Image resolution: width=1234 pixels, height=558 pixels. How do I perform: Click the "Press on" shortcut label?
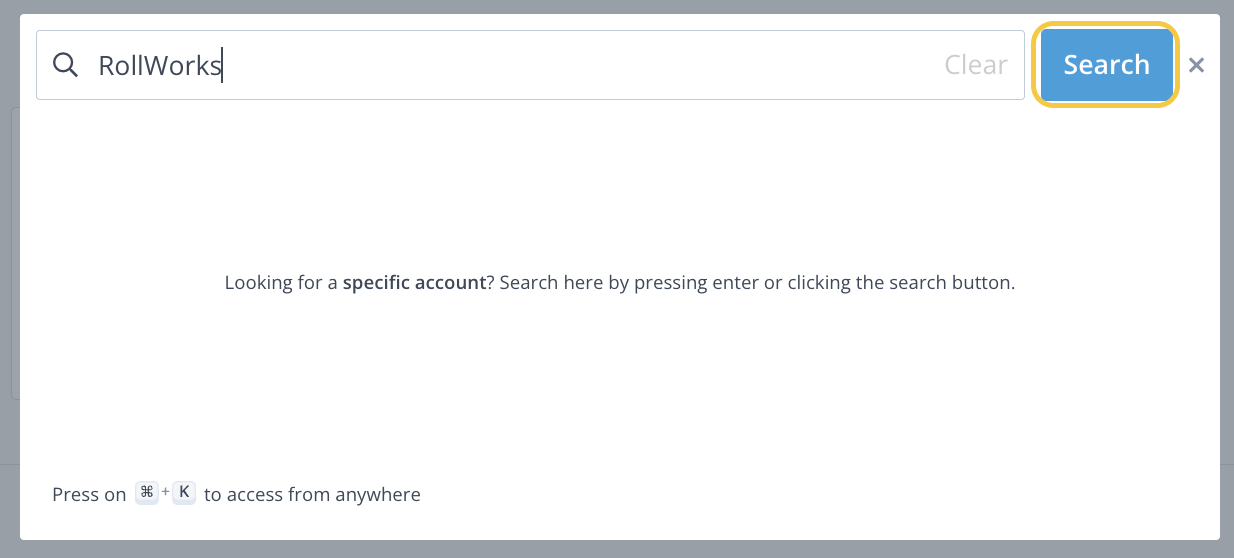coord(89,494)
